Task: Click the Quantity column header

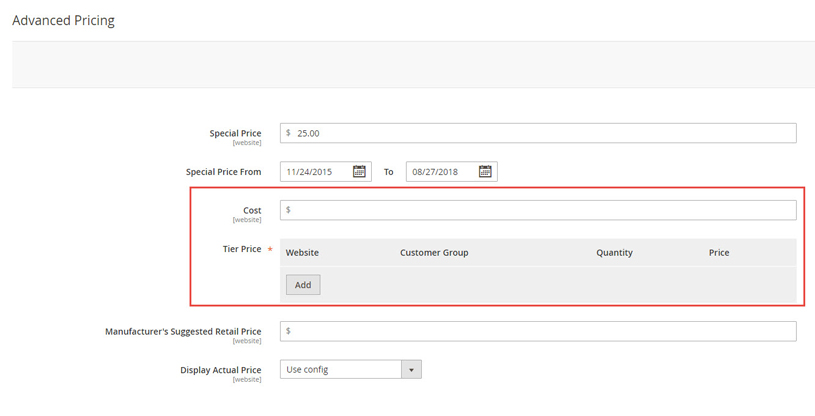Action: [x=614, y=253]
